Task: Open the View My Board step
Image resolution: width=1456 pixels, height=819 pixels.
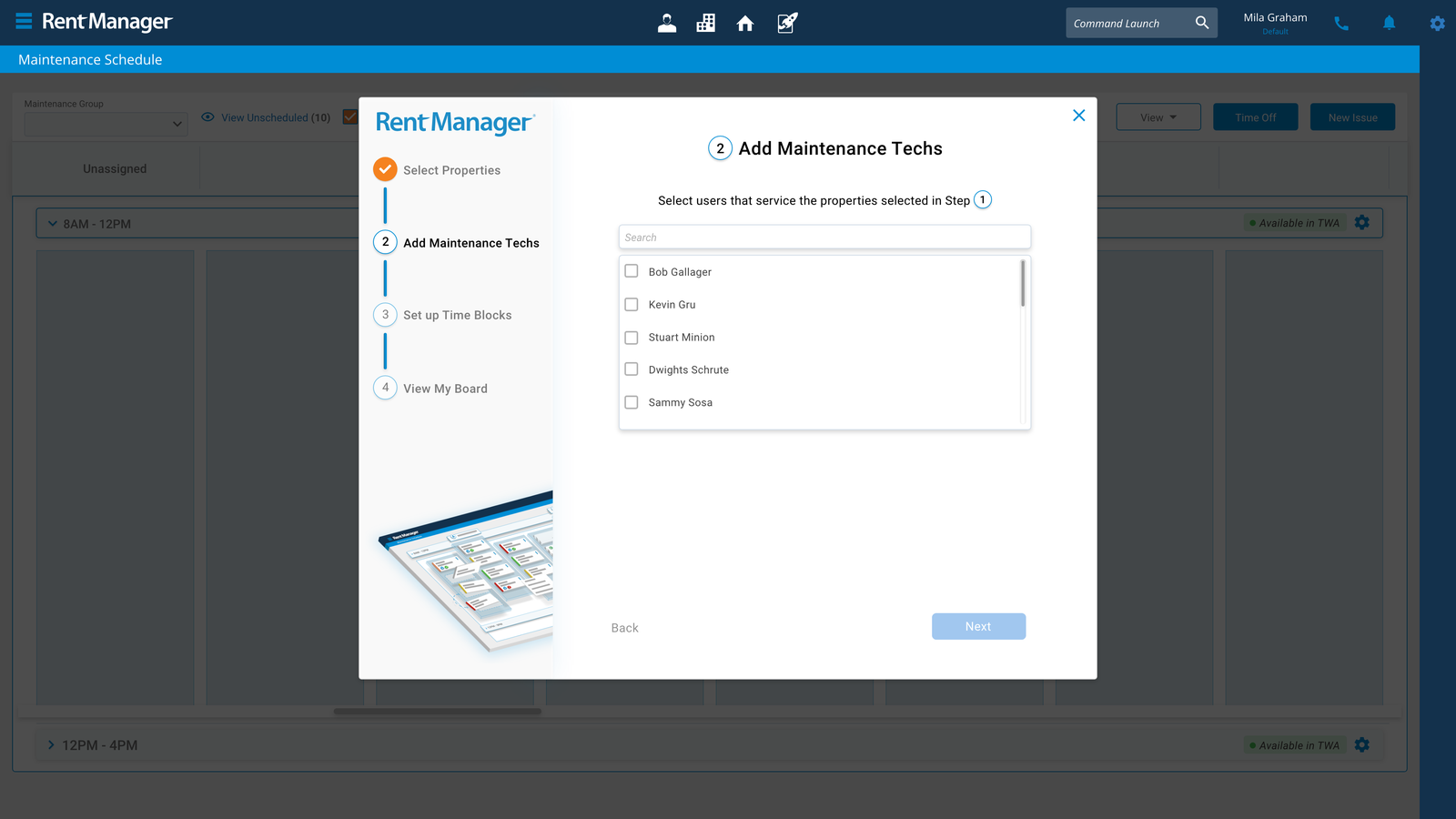Action: tap(430, 389)
